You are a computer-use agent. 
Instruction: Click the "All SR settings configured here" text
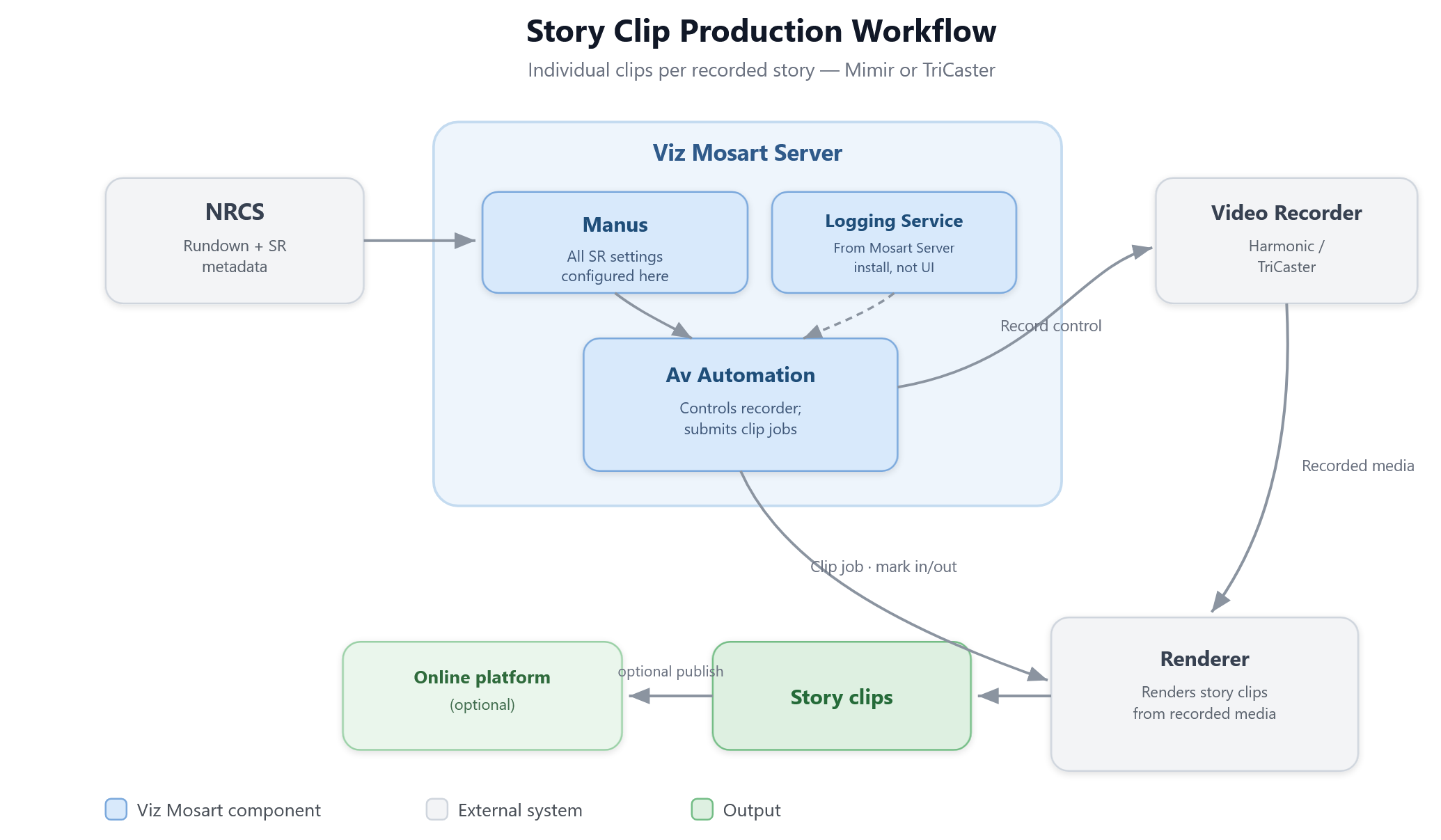pos(615,266)
